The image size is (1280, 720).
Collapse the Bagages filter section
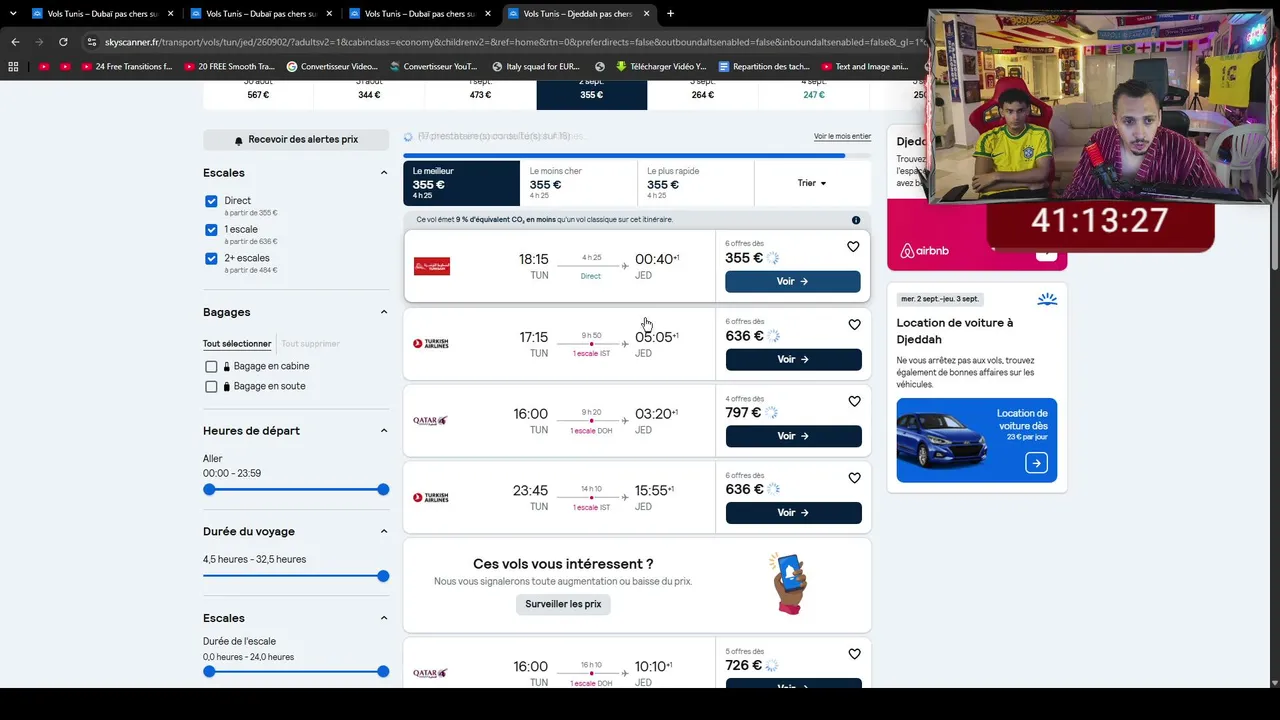click(x=383, y=312)
